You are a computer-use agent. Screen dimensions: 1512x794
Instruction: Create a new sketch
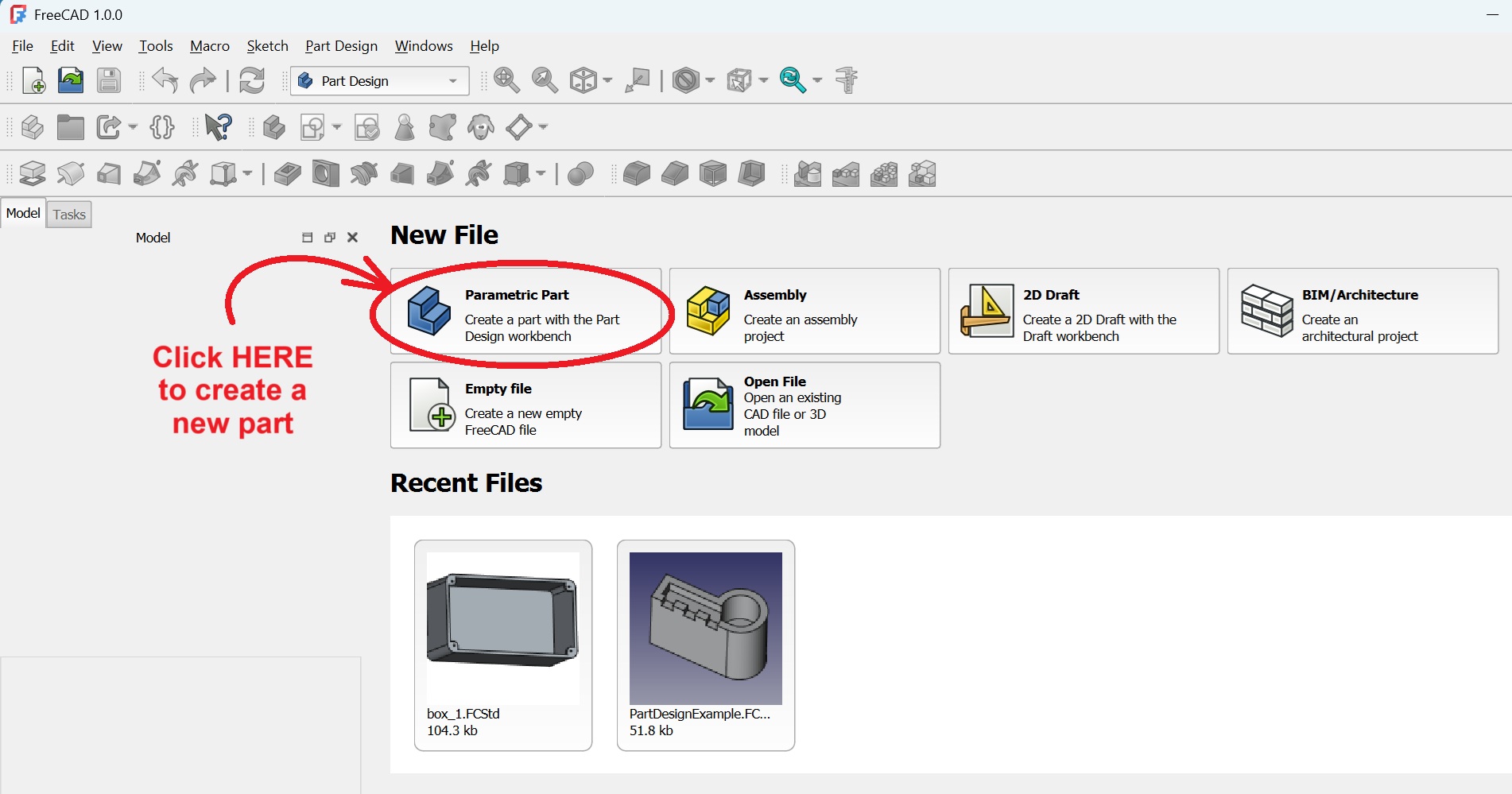click(313, 126)
